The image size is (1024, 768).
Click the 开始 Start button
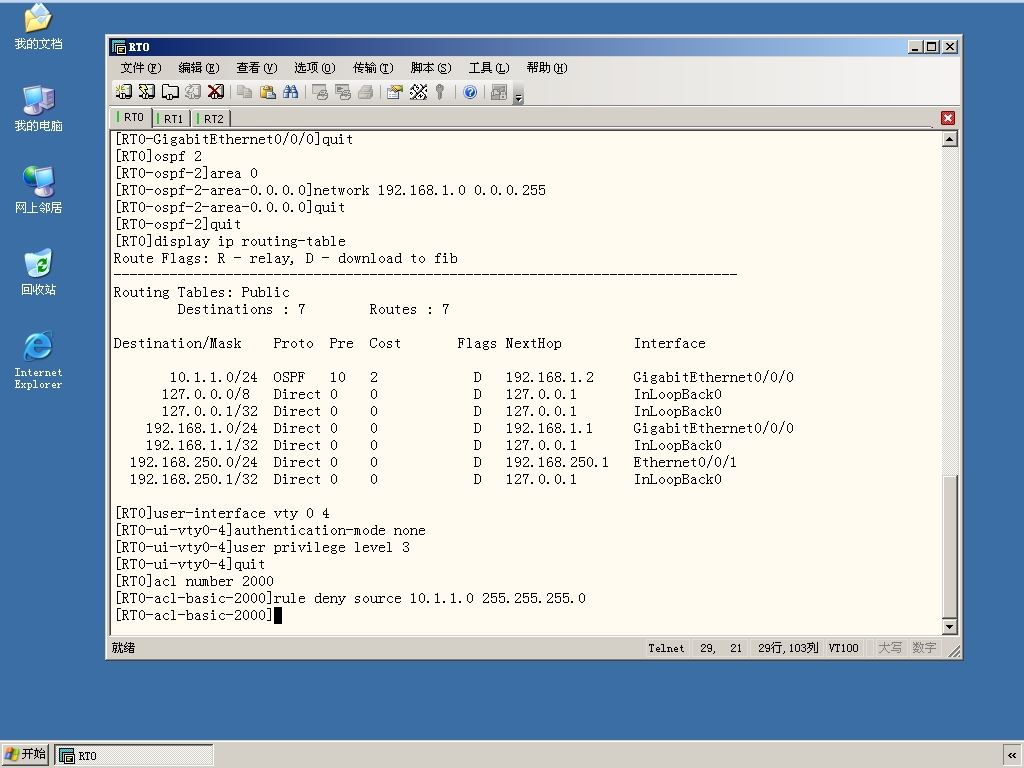tap(25, 755)
